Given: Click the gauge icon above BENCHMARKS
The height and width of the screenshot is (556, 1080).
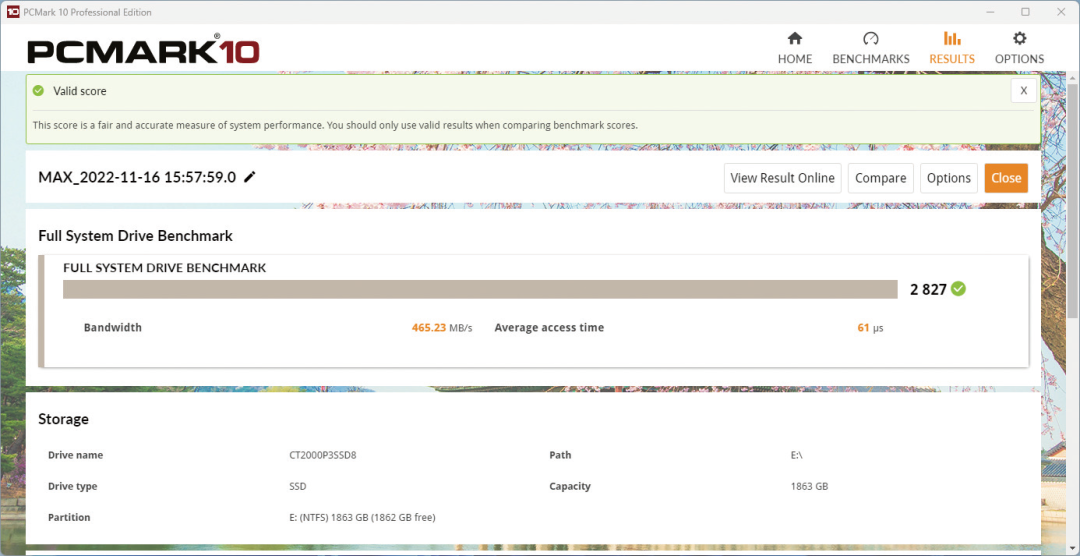Looking at the screenshot, I should tap(871, 38).
